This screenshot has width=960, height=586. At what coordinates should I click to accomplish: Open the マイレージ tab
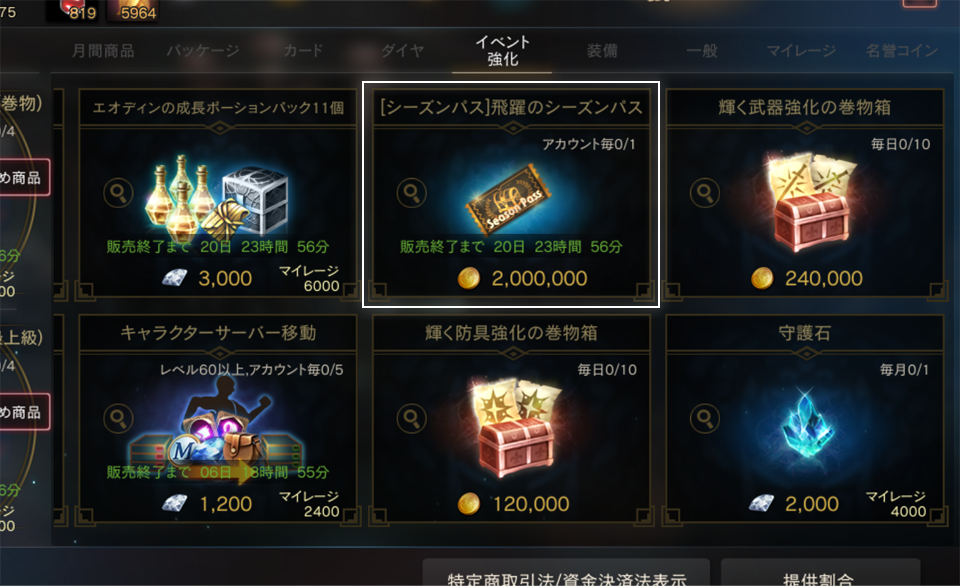801,51
